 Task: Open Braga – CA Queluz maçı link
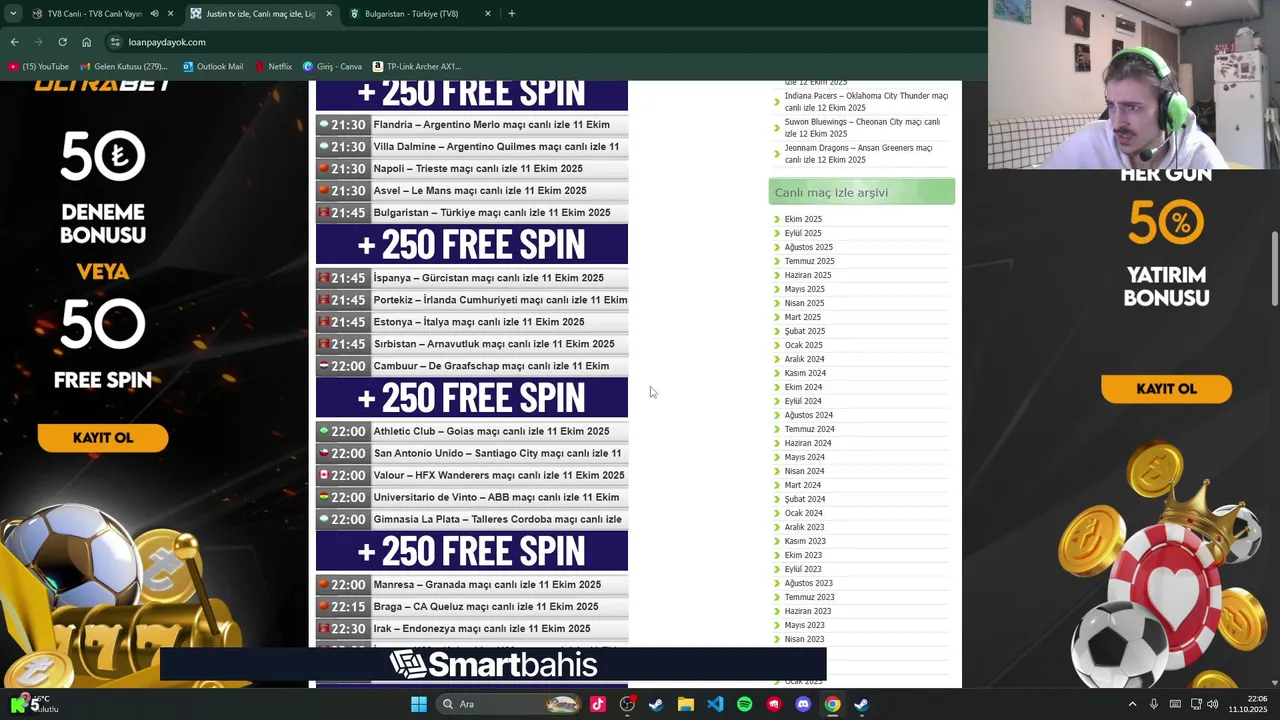point(486,607)
